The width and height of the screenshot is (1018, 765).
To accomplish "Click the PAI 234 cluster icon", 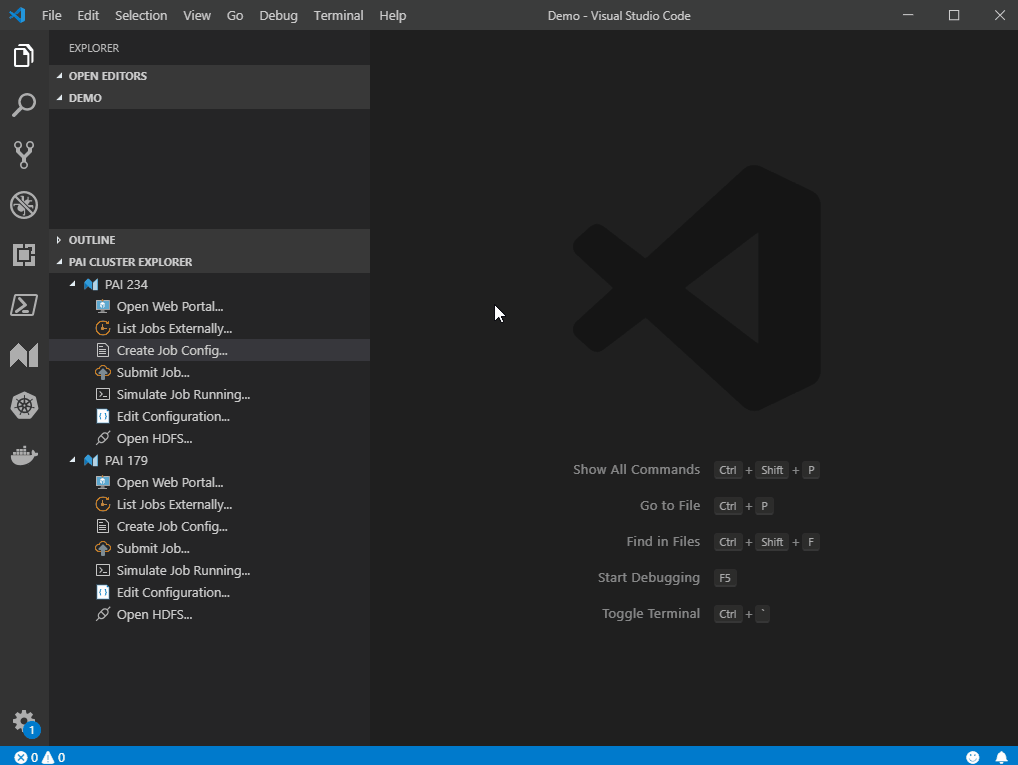I will [91, 284].
